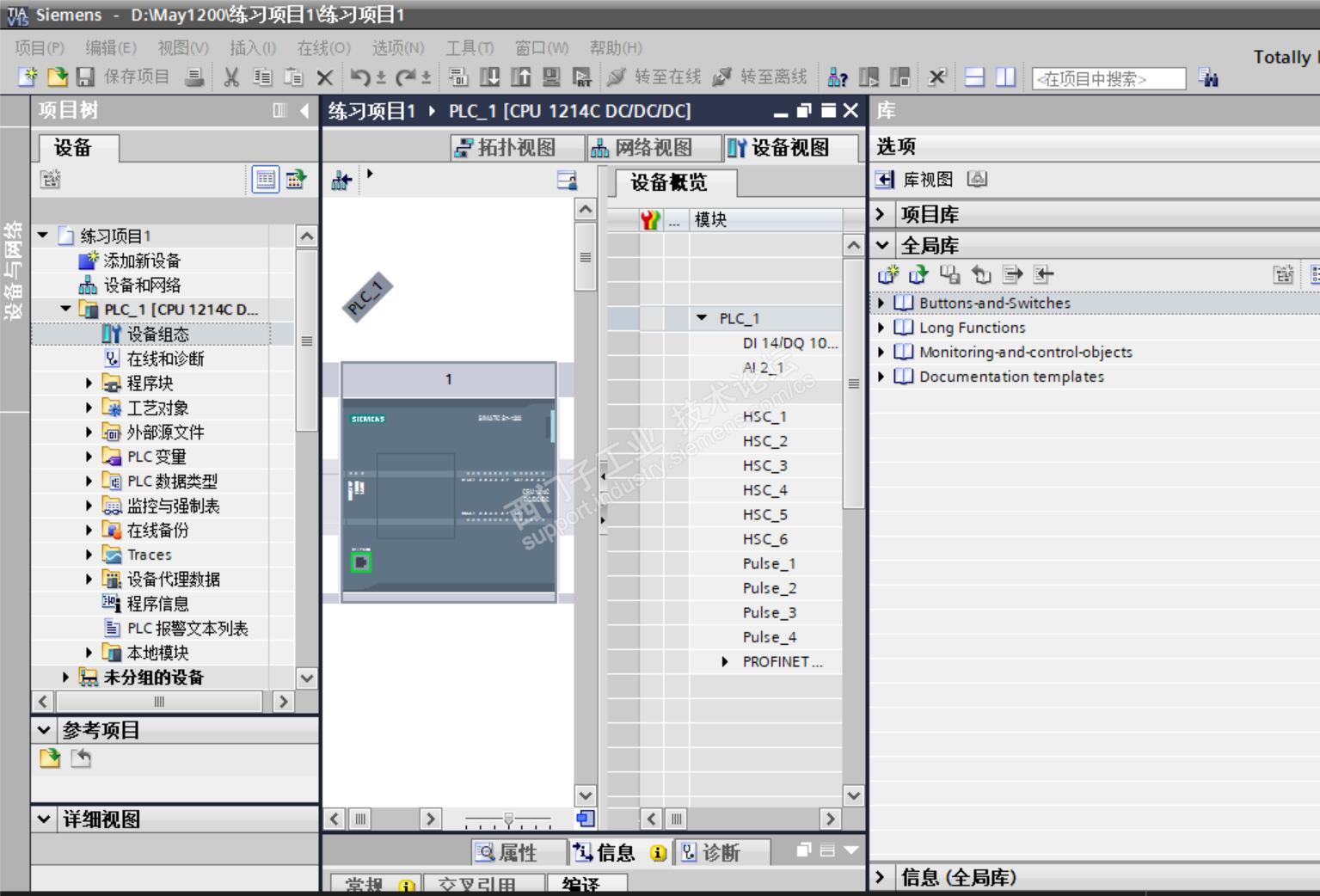Viewport: 1320px width, 896px height.
Task: Collapse the PLC_1 node in device overview
Action: click(x=702, y=318)
